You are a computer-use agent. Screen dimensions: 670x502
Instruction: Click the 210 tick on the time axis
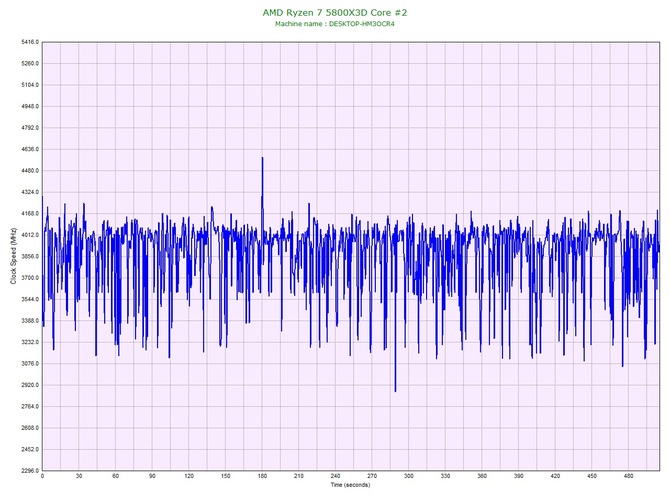point(299,476)
